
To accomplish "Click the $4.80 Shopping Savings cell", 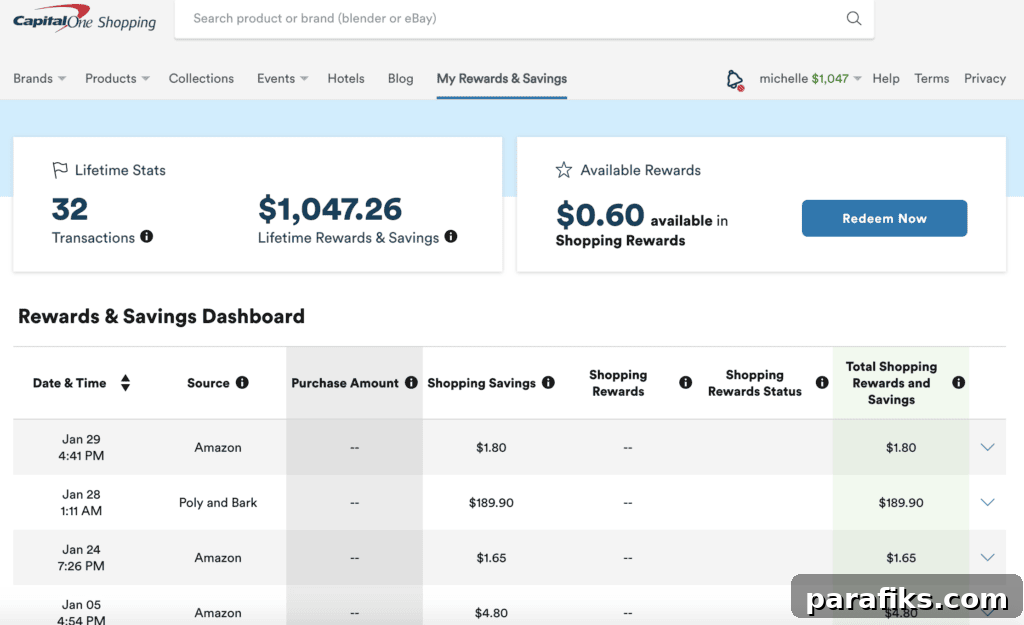I will click(x=491, y=613).
